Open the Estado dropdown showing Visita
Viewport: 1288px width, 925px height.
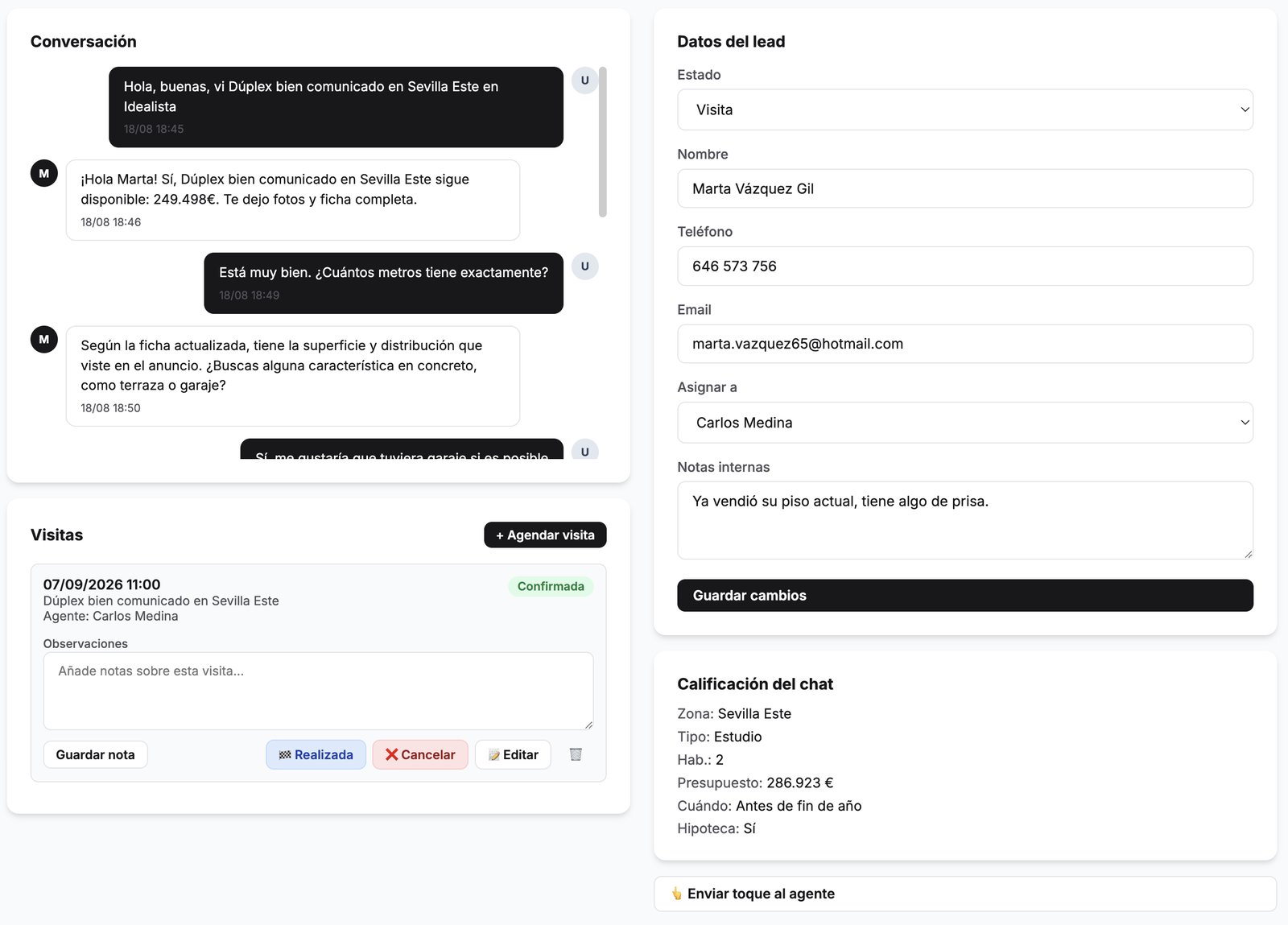click(x=965, y=109)
